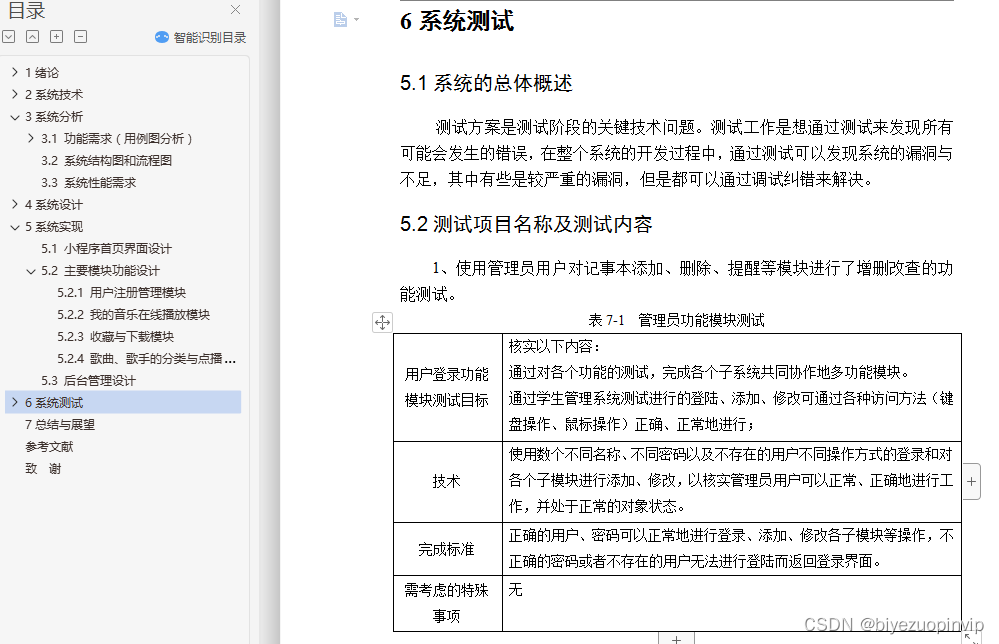Viewport: 999px width, 644px height.
Task: Add a row with the table's bottom plus
Action: 677,638
